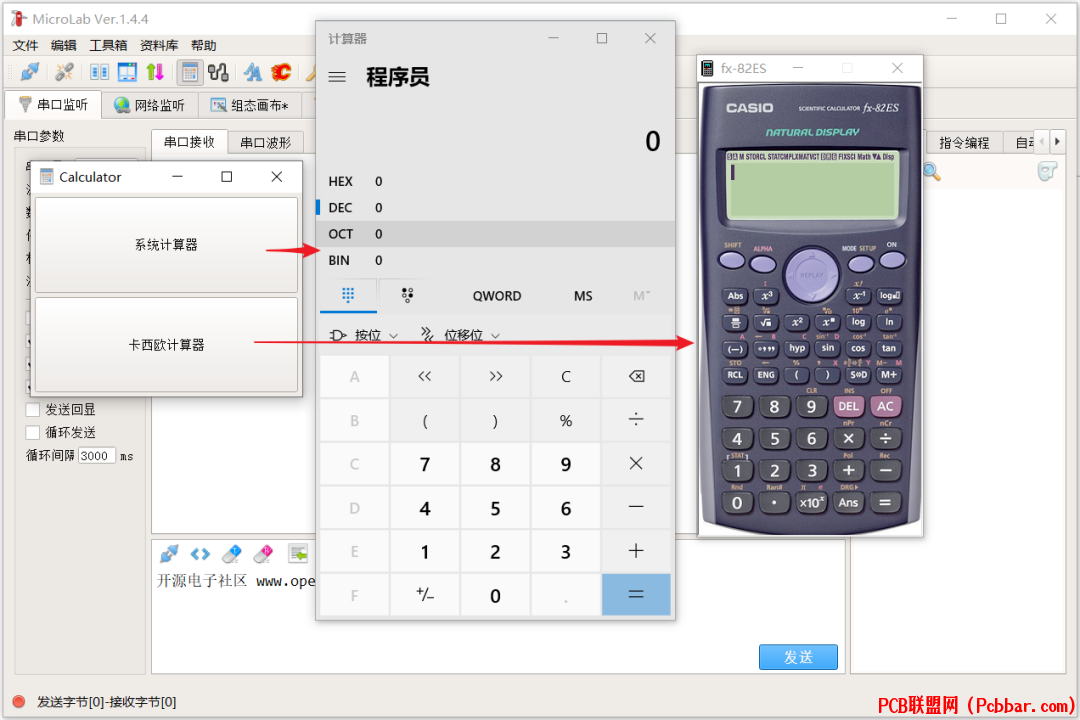The height and width of the screenshot is (720, 1080).
Task: Click the plug icon above the send text box
Action: pyautogui.click(x=169, y=553)
